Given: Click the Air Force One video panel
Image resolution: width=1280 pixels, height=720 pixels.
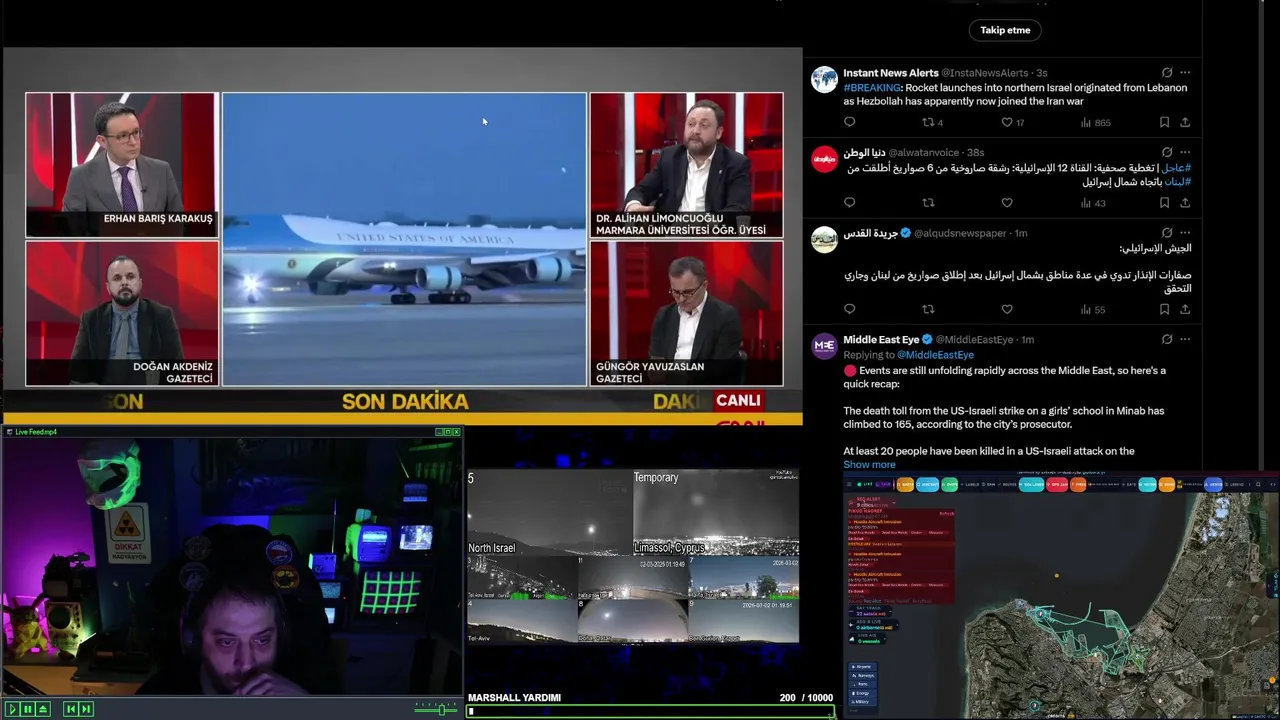Looking at the screenshot, I should [404, 239].
